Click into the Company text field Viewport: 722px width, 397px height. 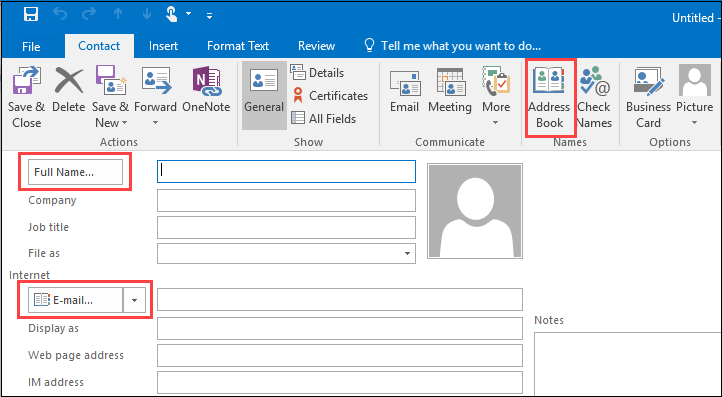pyautogui.click(x=286, y=201)
